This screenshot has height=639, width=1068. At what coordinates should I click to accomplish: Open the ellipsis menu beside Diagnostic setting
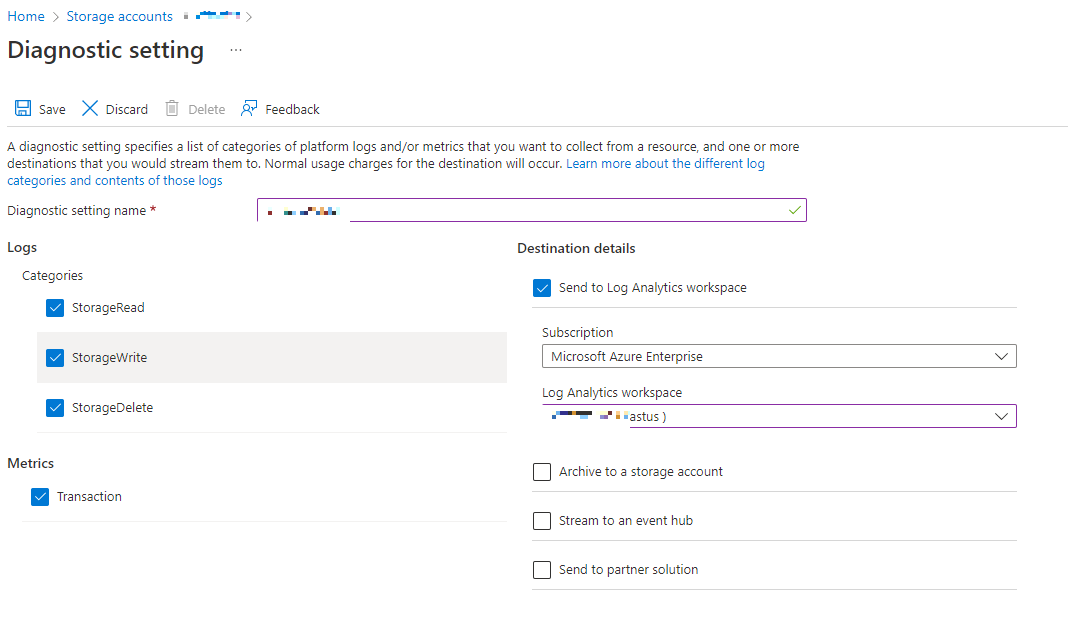pos(236,50)
